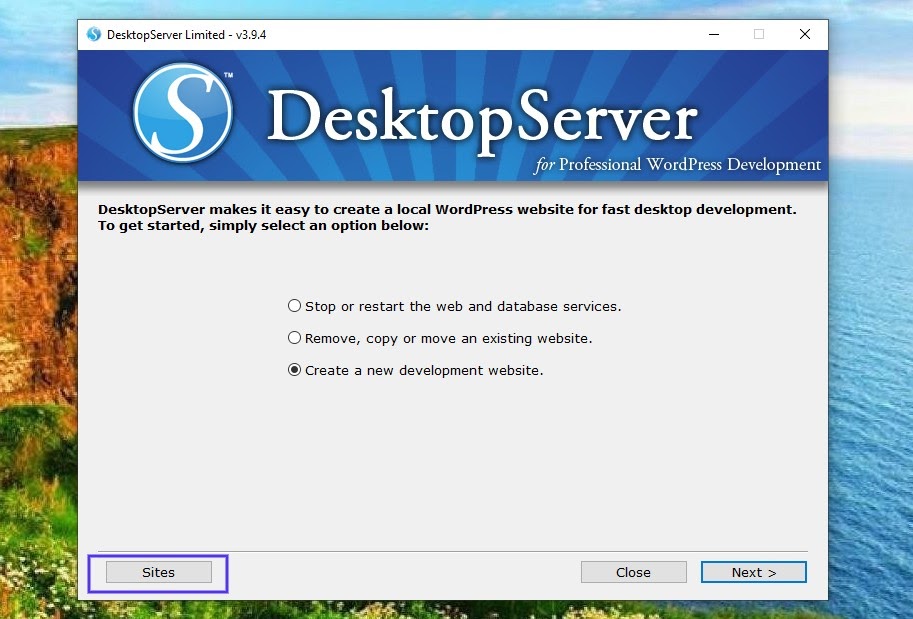
Task: Click the radio circle next to the stop services option
Action: [x=294, y=305]
